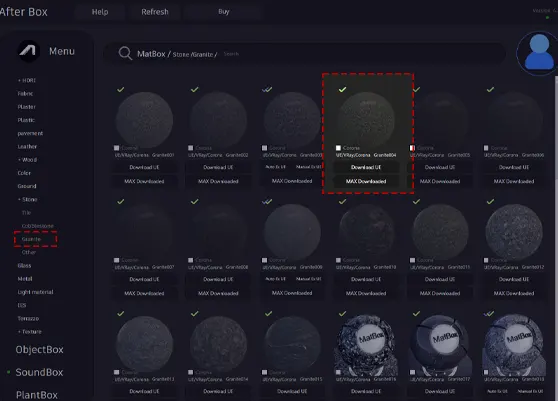
Task: Select Terrazzo category in sidebar
Action: click(x=28, y=318)
